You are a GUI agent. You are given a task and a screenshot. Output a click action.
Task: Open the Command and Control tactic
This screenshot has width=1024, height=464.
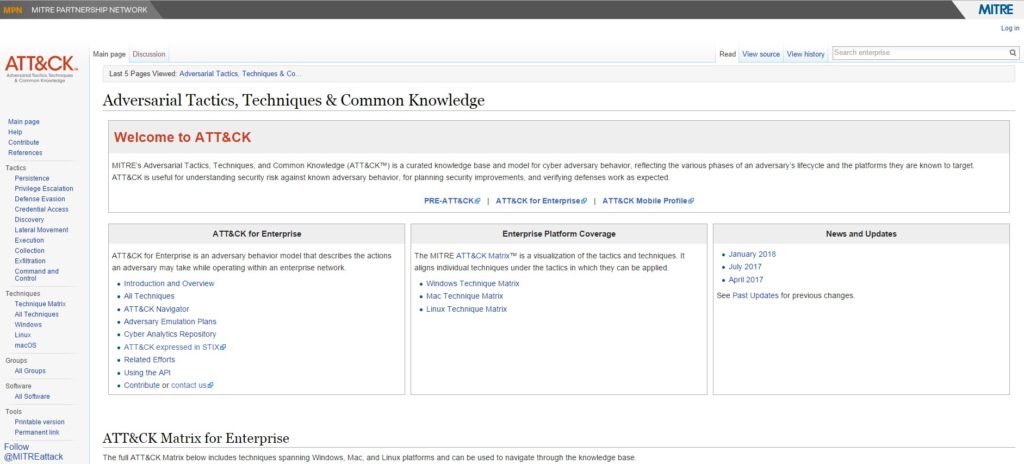[x=37, y=274]
